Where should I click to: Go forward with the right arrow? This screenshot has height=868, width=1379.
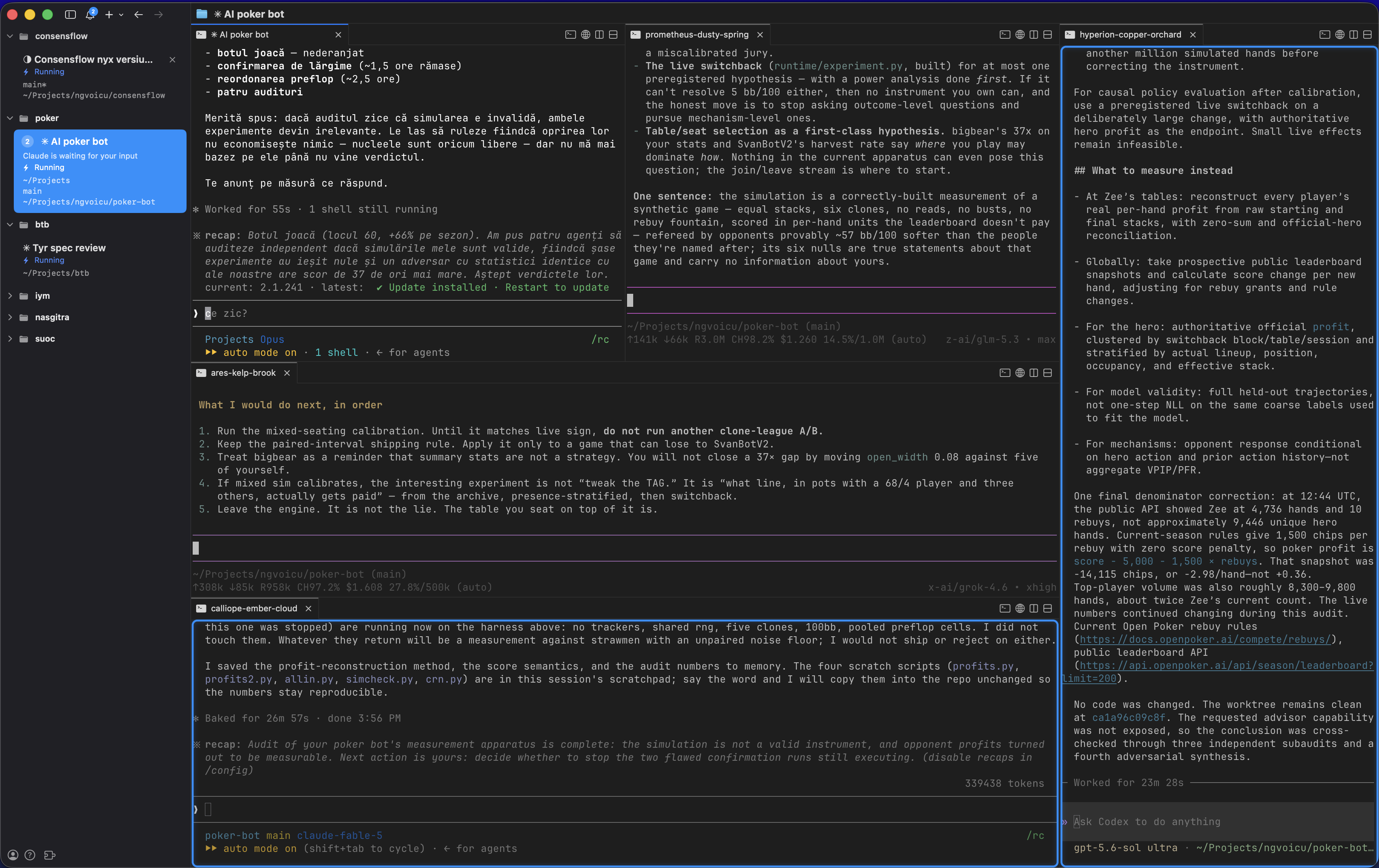coord(159,14)
